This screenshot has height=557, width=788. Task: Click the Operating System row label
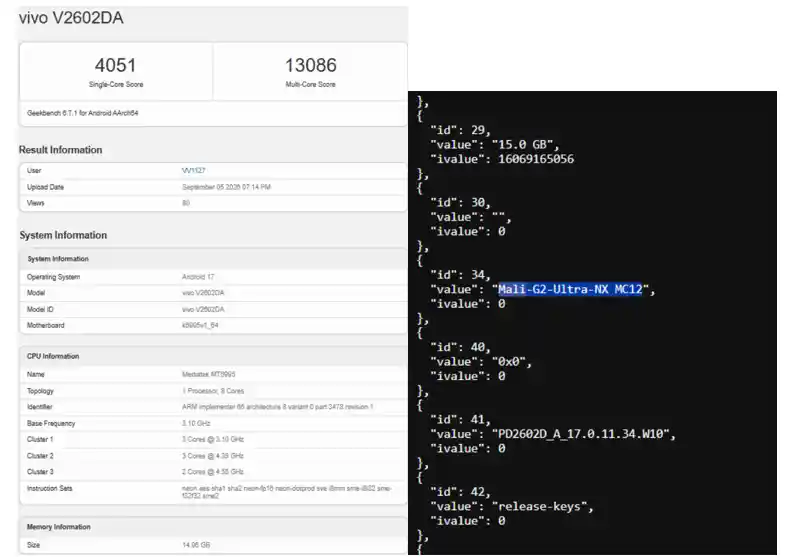click(x=53, y=277)
